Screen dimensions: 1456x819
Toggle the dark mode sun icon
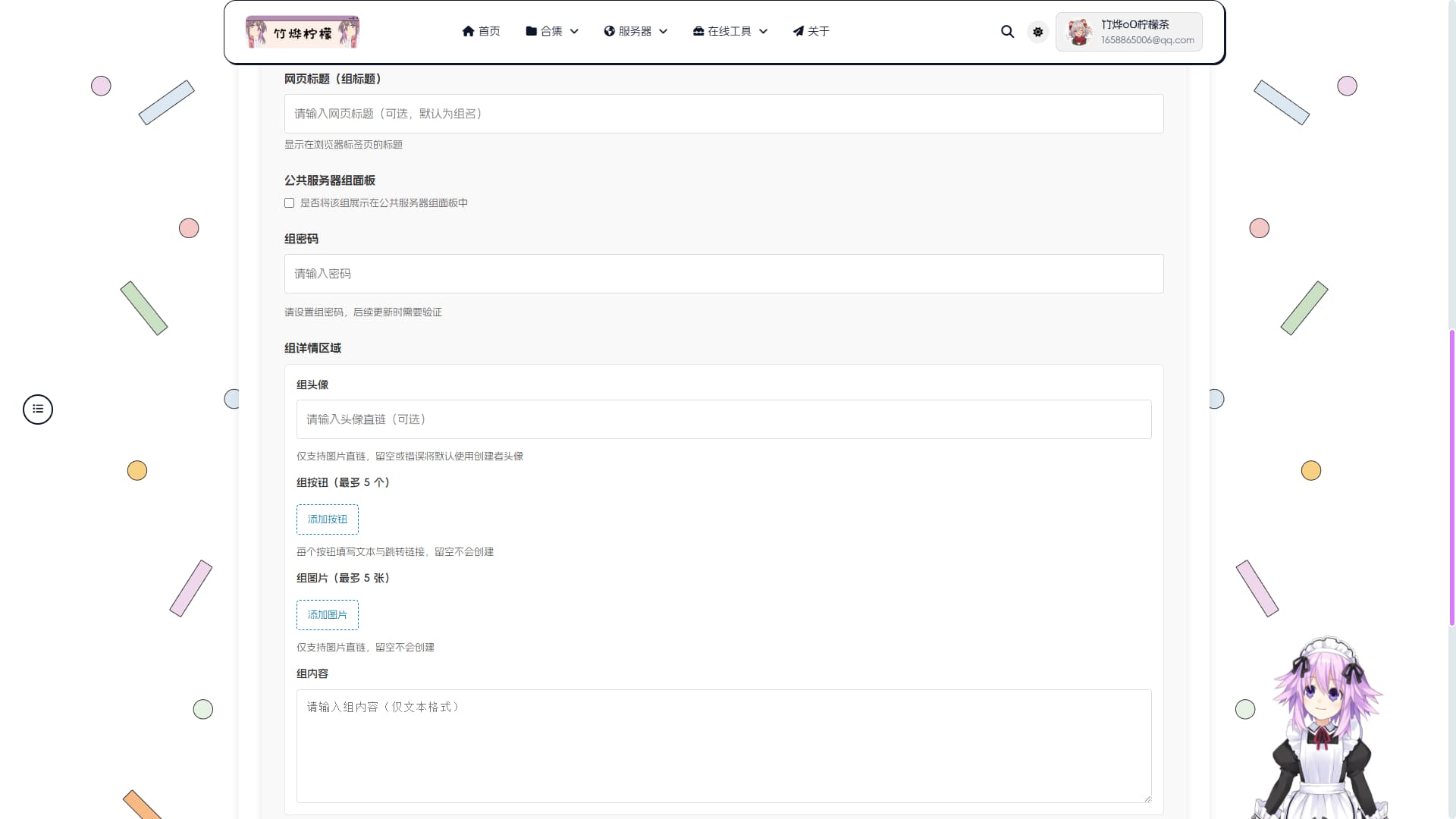tap(1037, 32)
